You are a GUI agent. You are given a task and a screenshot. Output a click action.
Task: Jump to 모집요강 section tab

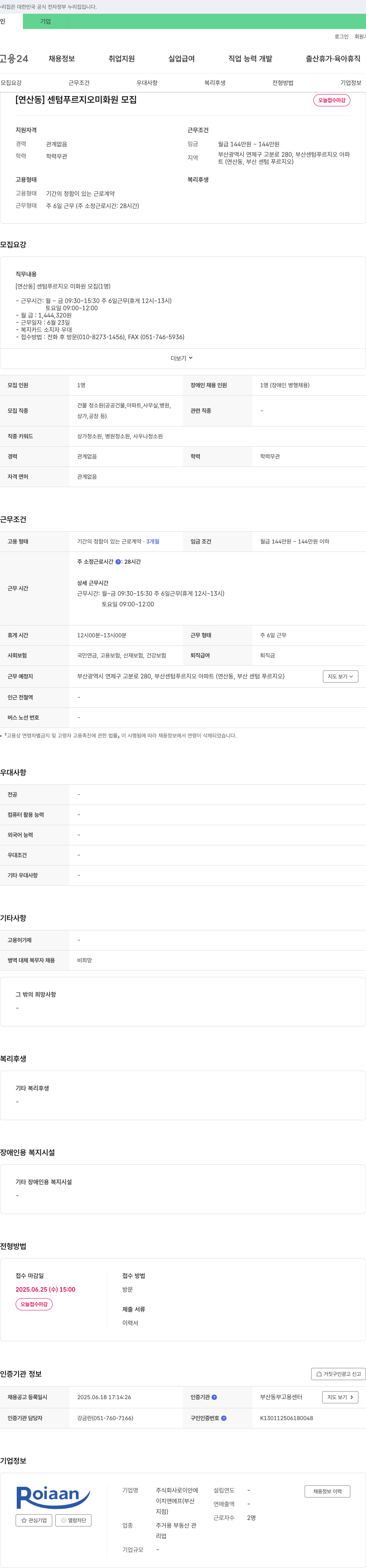[11, 83]
